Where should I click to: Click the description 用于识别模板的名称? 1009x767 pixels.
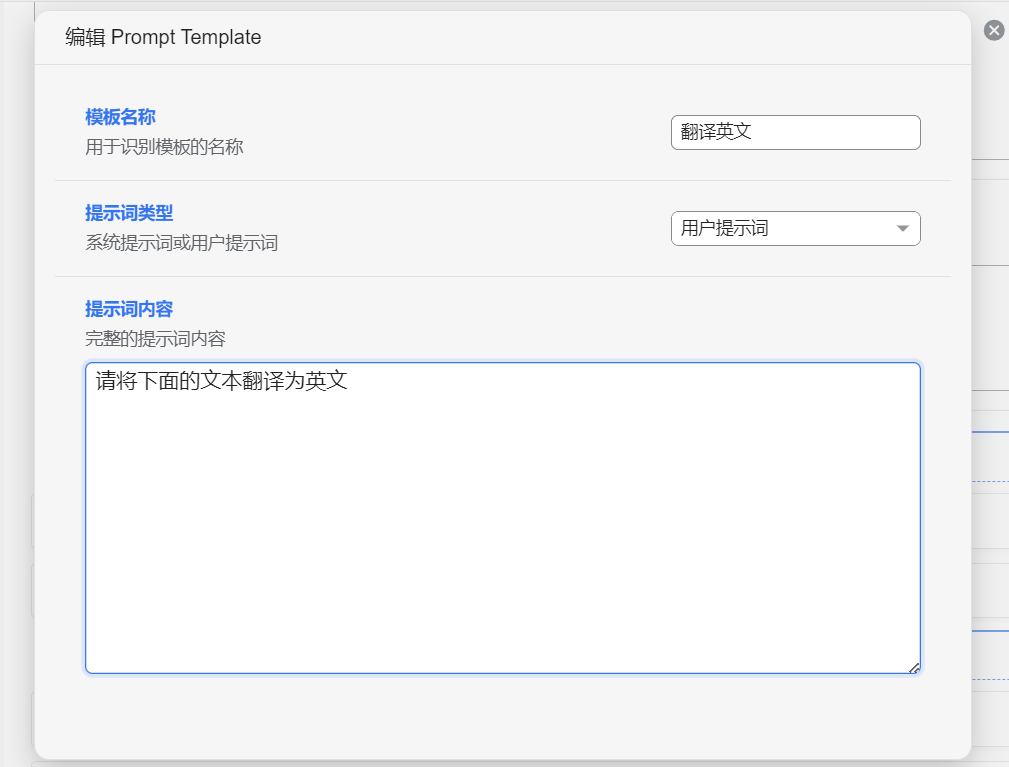click(164, 147)
